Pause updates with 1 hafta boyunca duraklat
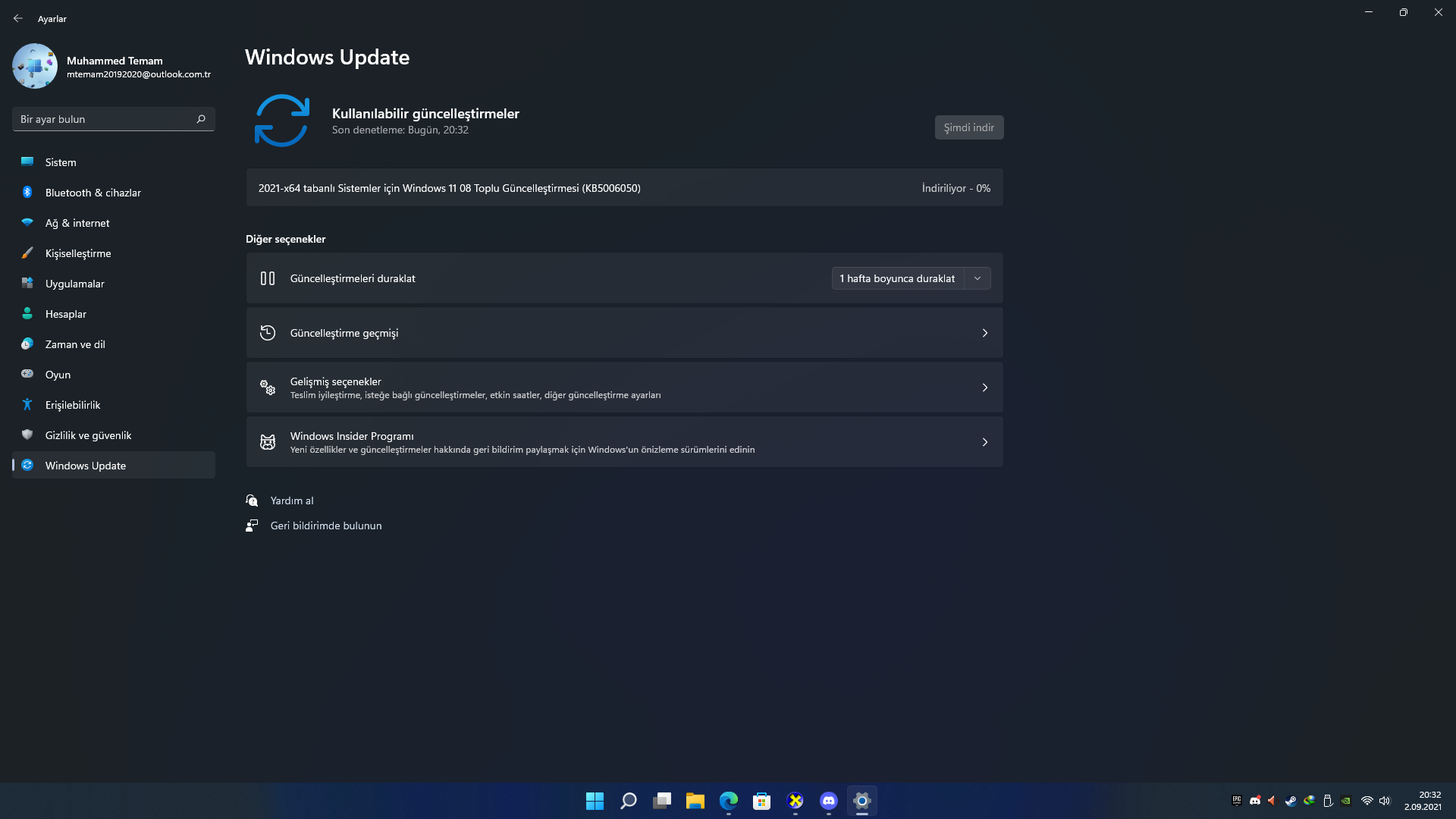This screenshot has height=819, width=1456. coord(897,278)
